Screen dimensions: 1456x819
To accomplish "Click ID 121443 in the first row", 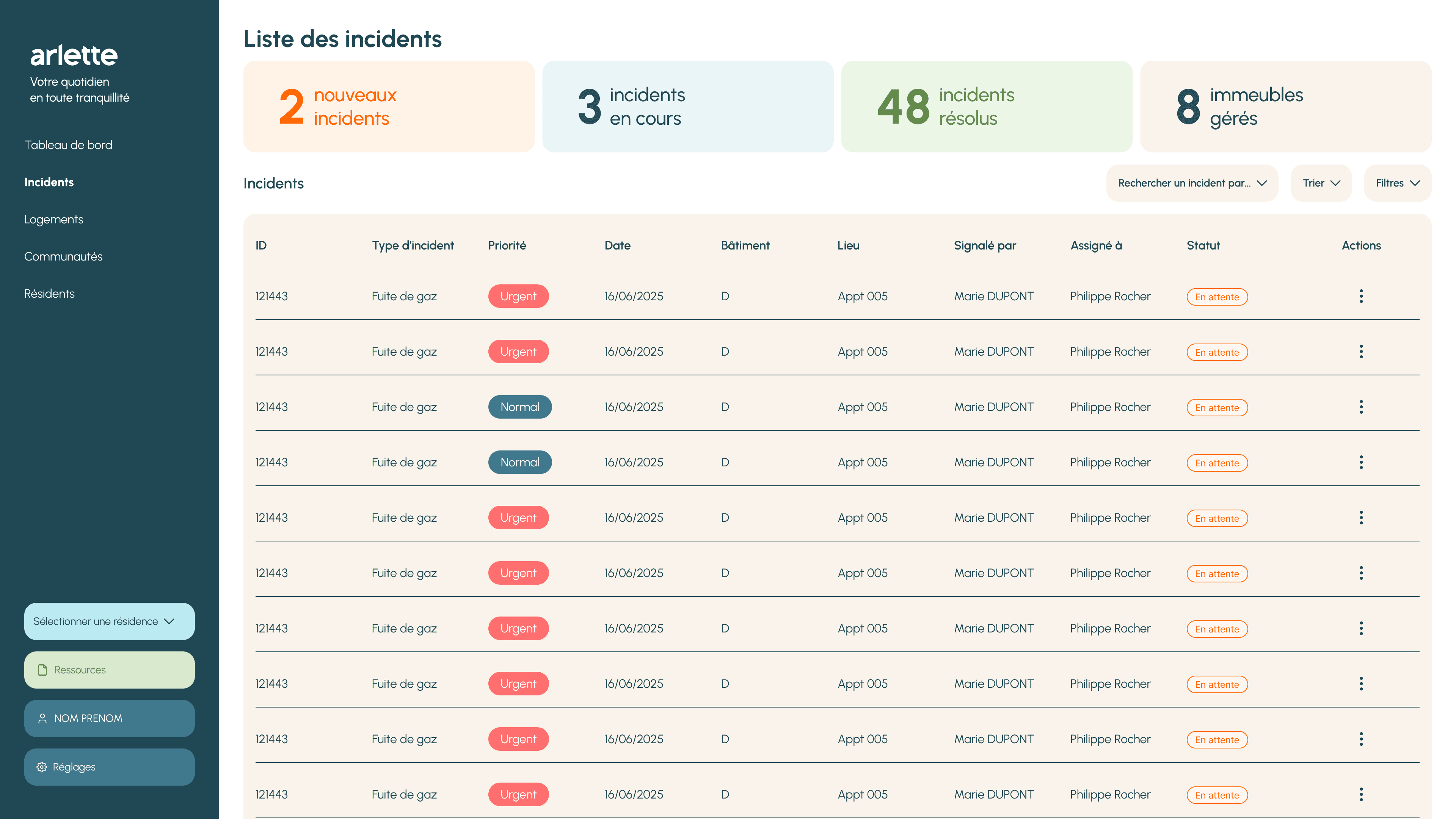I will tap(271, 296).
